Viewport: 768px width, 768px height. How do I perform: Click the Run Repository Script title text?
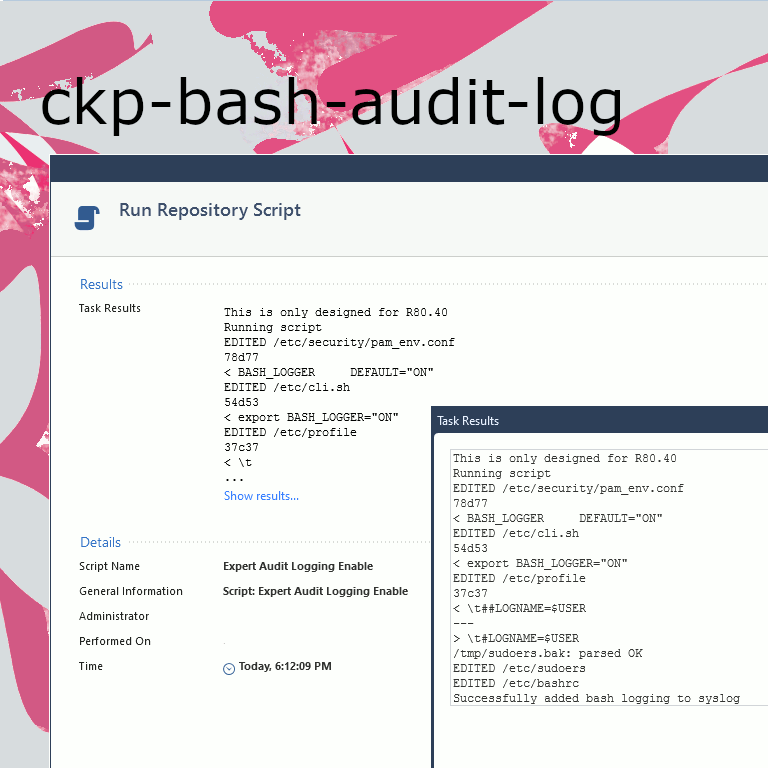tap(210, 210)
